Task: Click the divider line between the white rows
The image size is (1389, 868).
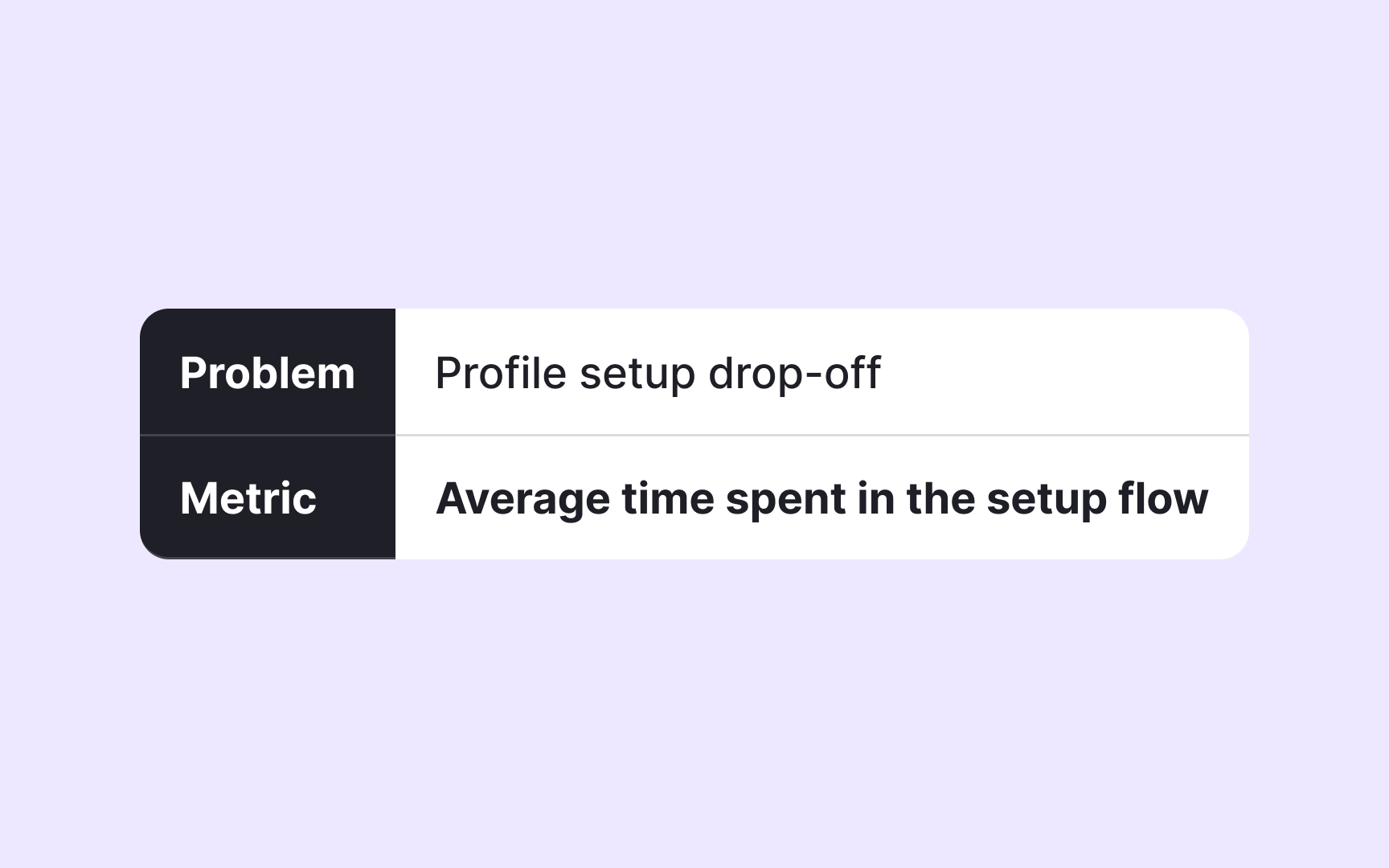Action: [822, 435]
